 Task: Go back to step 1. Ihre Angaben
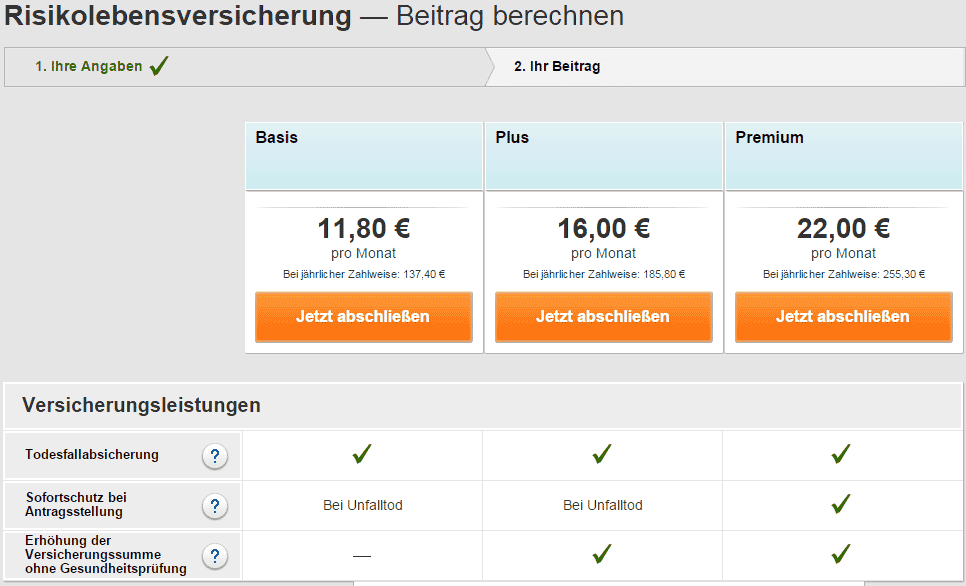coord(89,67)
